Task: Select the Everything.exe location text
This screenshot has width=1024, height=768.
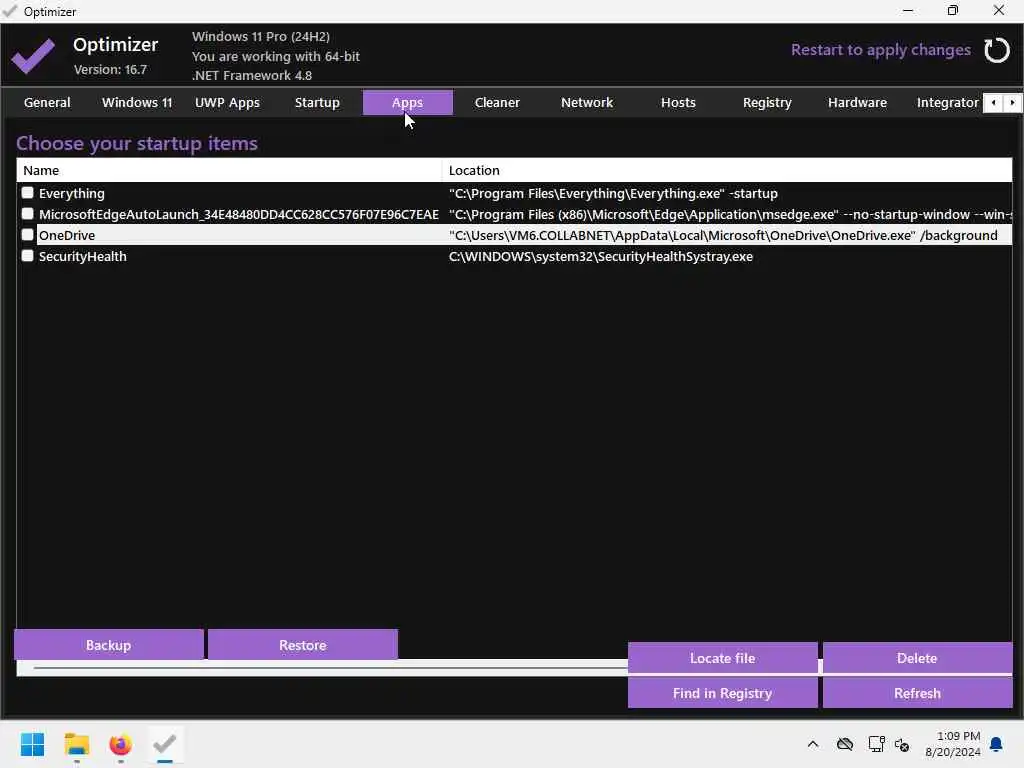Action: pyautogui.click(x=613, y=193)
